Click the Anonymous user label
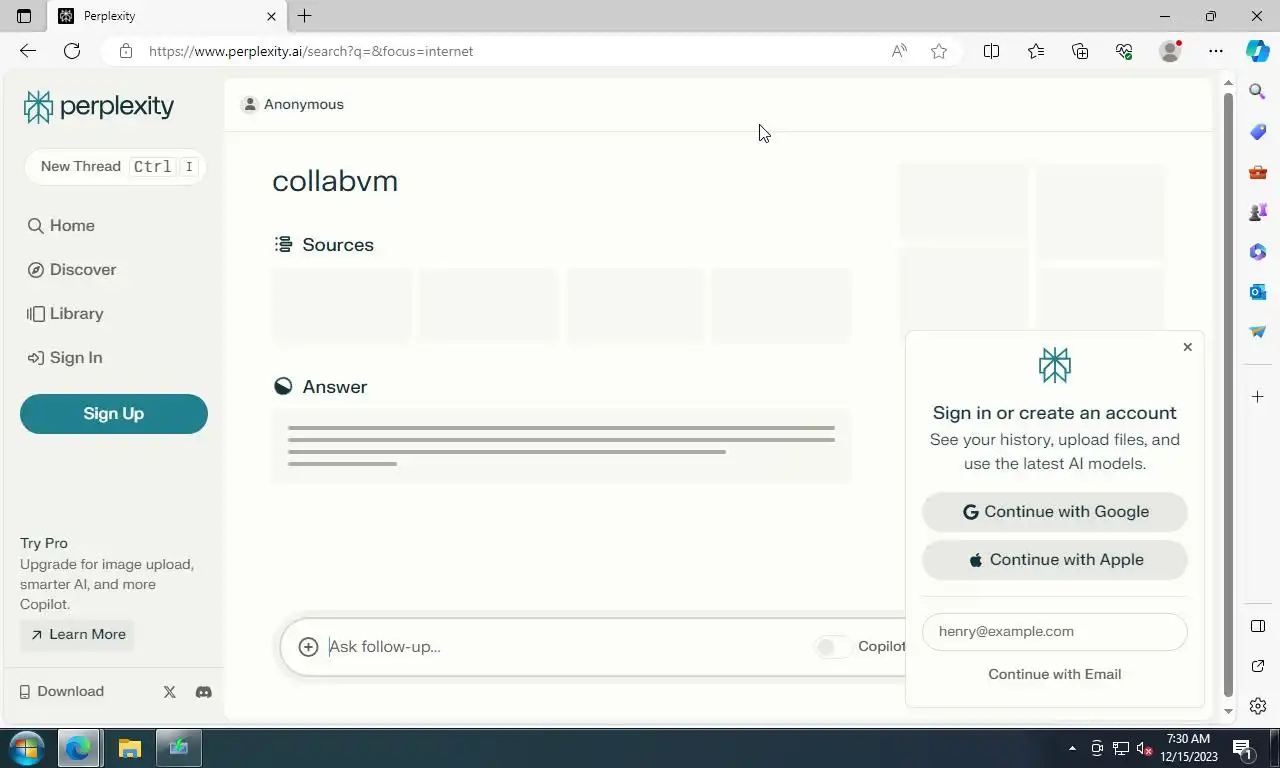1280x768 pixels. point(293,105)
